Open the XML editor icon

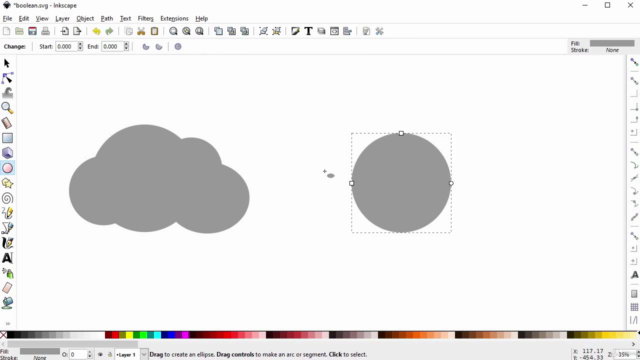coord(334,31)
